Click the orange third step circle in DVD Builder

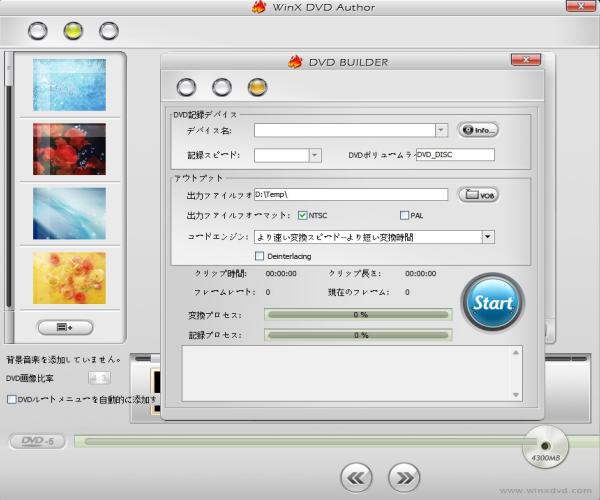click(258, 87)
